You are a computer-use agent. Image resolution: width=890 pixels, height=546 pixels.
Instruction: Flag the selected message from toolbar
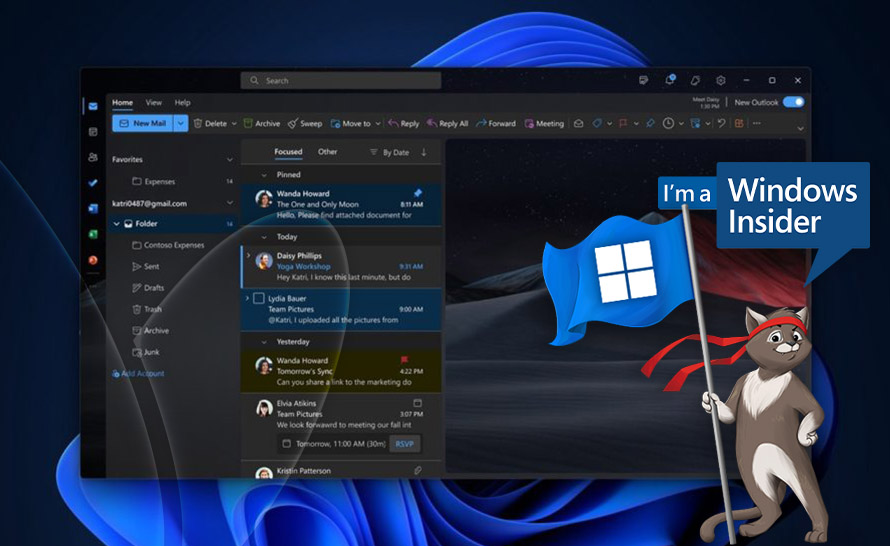623,123
